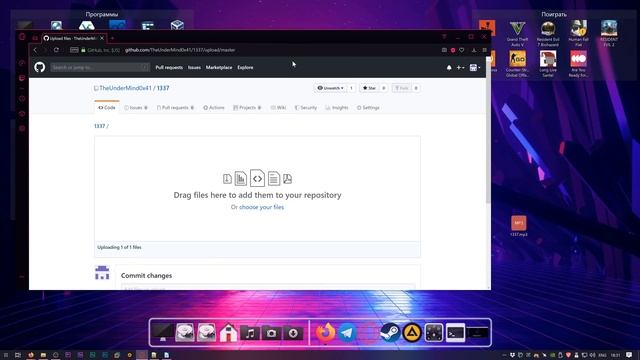
Task: Select the github.com address bar URL
Action: (180, 50)
